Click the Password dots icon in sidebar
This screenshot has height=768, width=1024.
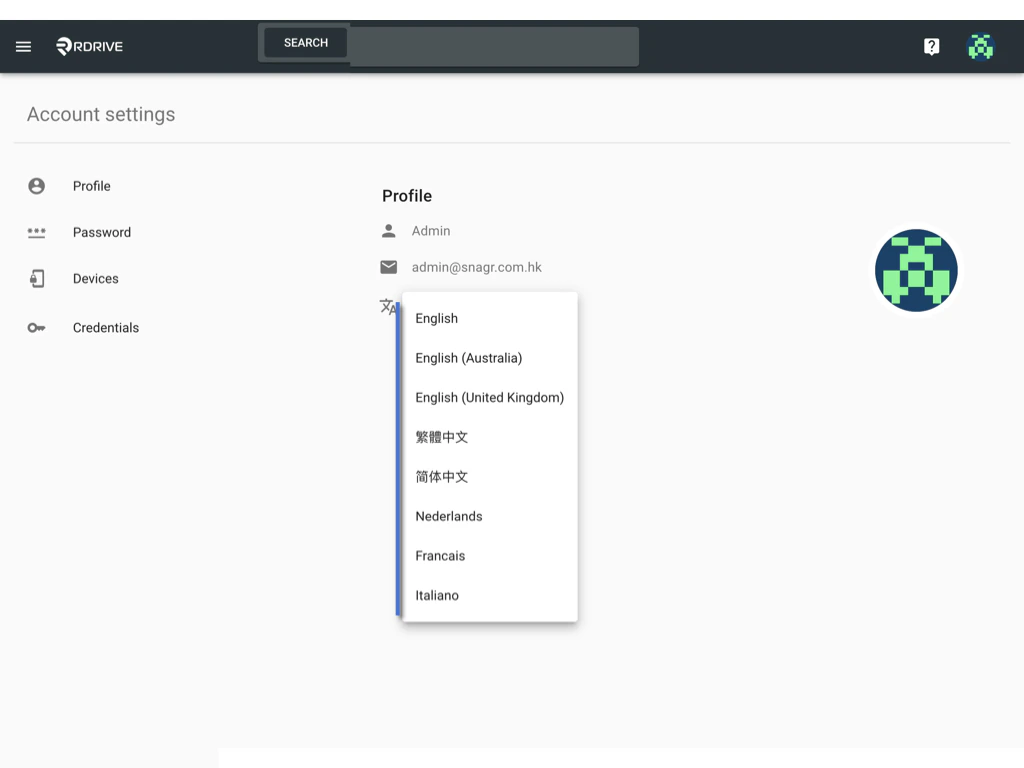pyautogui.click(x=37, y=232)
